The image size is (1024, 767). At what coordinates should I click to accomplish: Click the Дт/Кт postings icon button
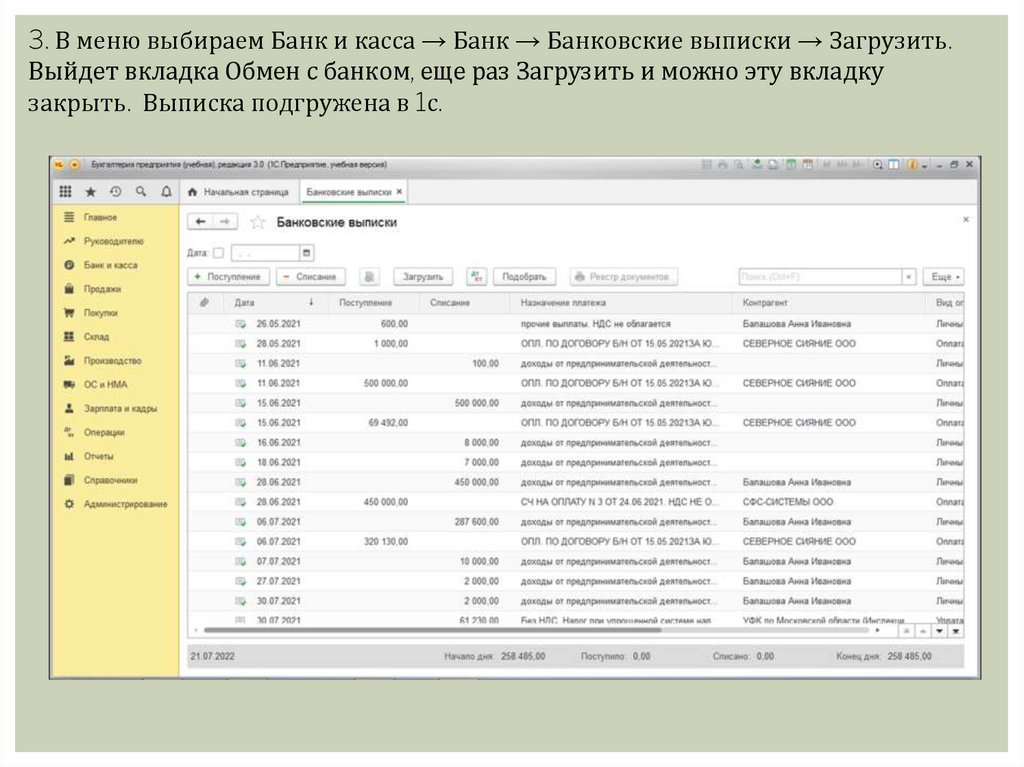[476, 276]
